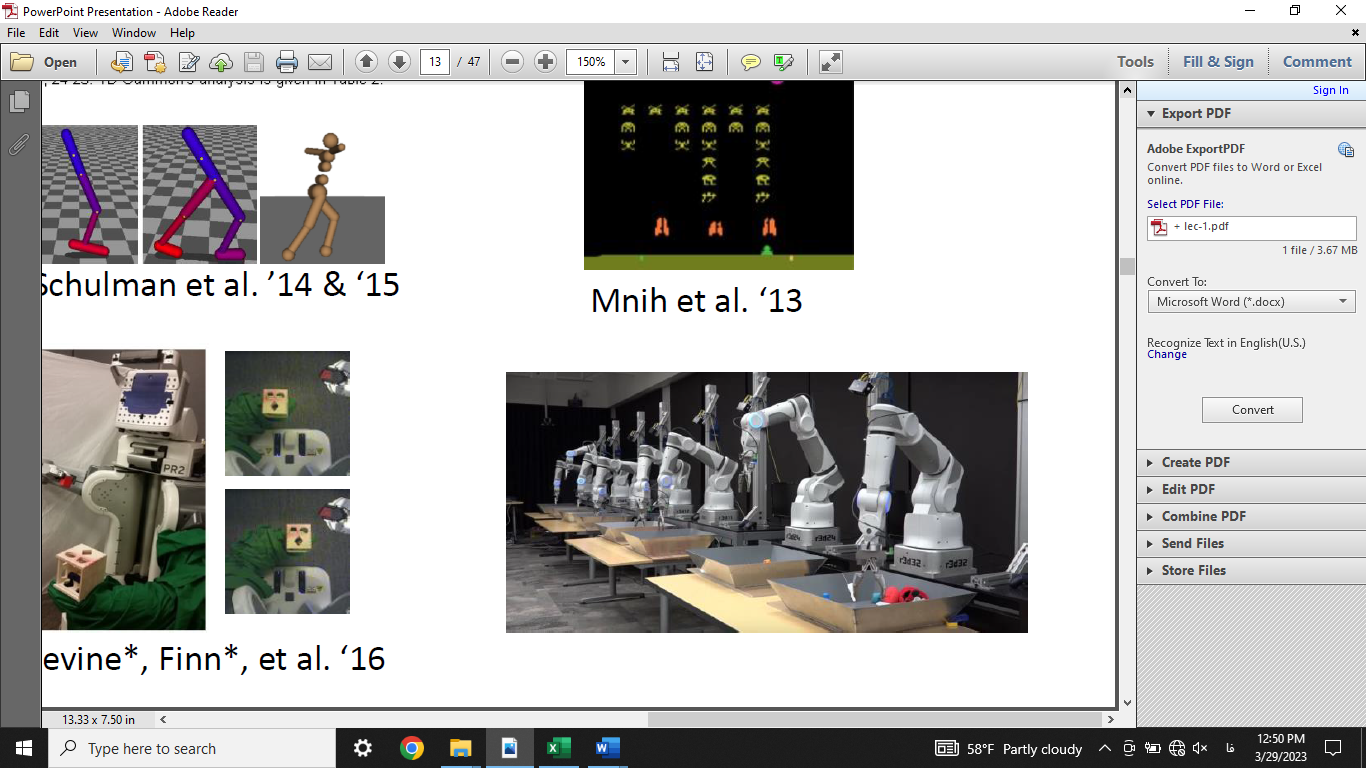Click the Sign In link
This screenshot has width=1366, height=768.
(1330, 90)
